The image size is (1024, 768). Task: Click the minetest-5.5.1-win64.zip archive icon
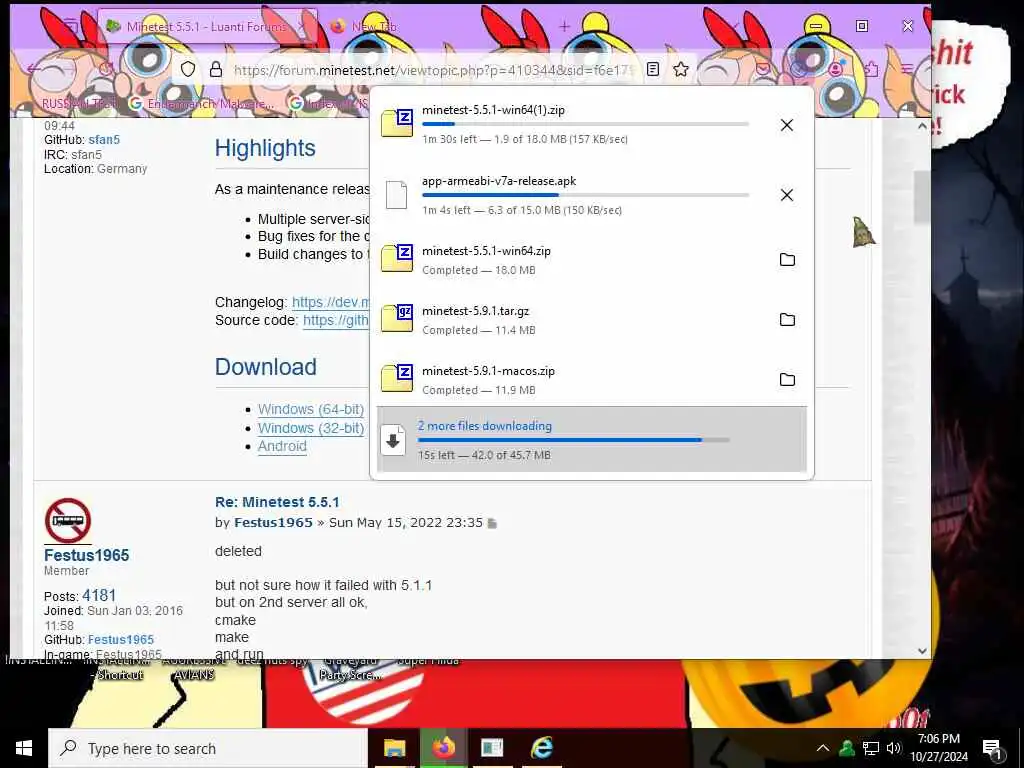coord(397,259)
